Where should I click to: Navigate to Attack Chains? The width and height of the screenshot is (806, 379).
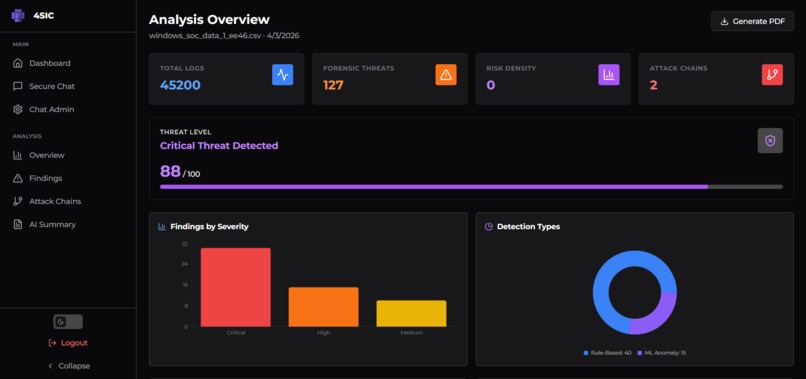click(x=68, y=202)
